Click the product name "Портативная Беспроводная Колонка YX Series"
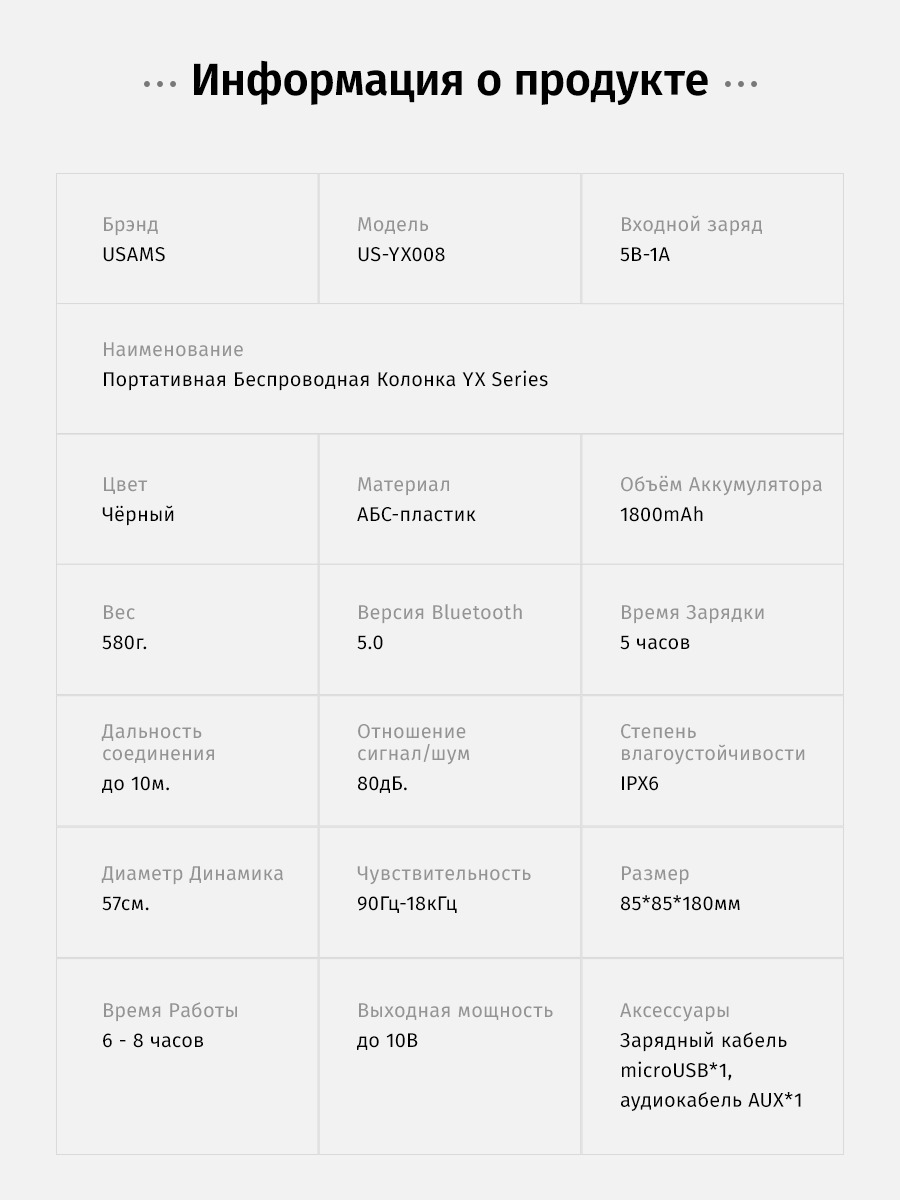 325,380
